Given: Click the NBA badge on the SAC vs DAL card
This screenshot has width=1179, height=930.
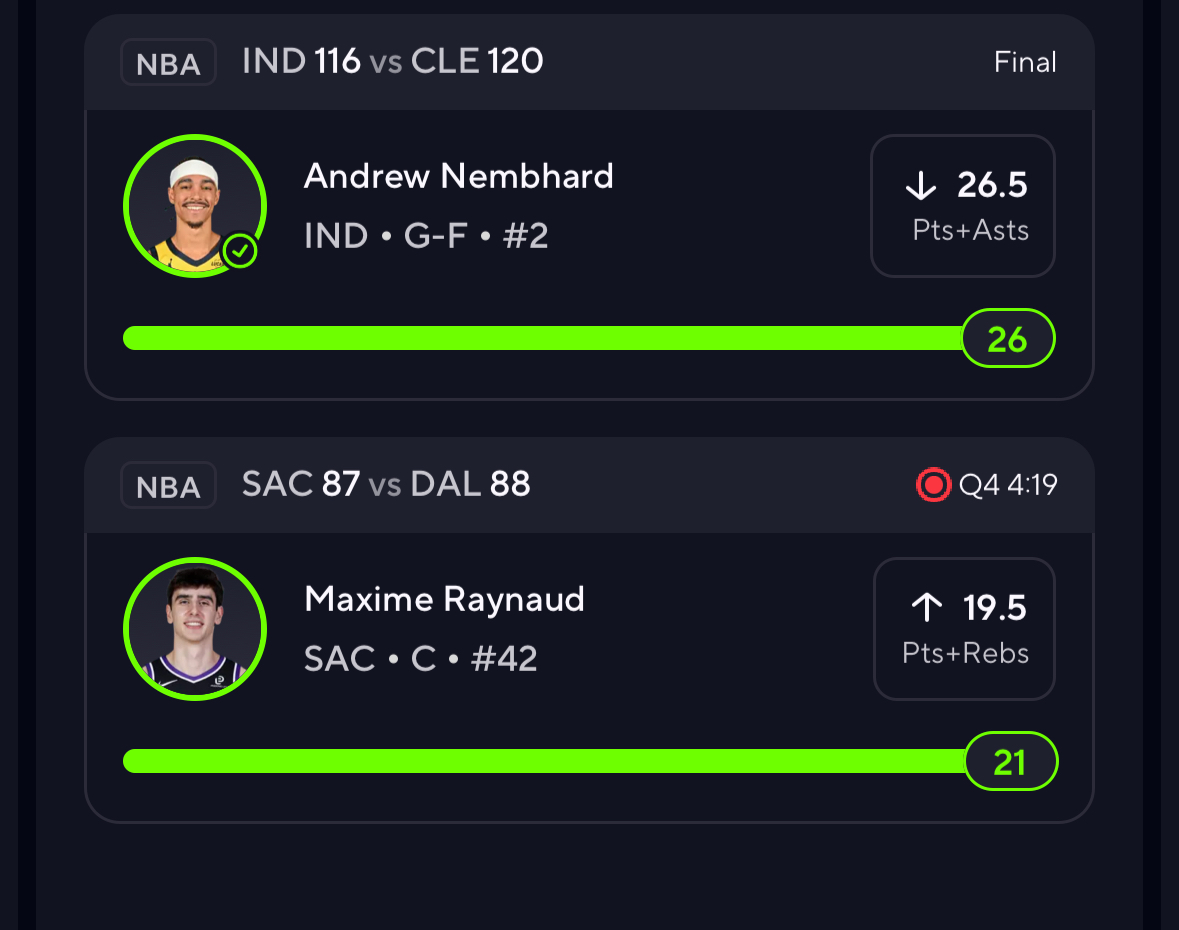Looking at the screenshot, I should pyautogui.click(x=168, y=486).
